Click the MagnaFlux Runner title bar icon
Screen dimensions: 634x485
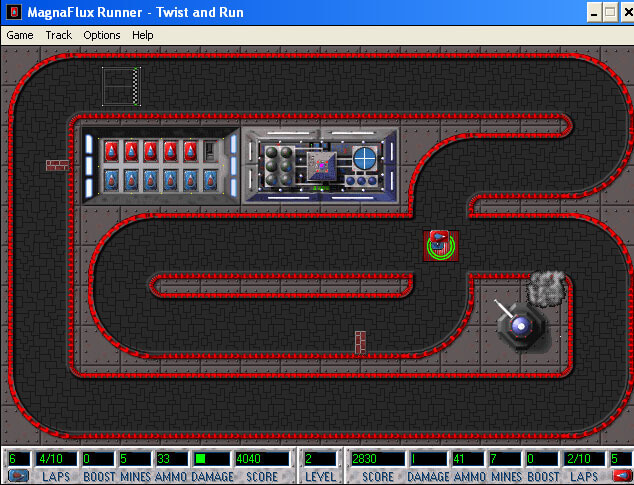13,12
